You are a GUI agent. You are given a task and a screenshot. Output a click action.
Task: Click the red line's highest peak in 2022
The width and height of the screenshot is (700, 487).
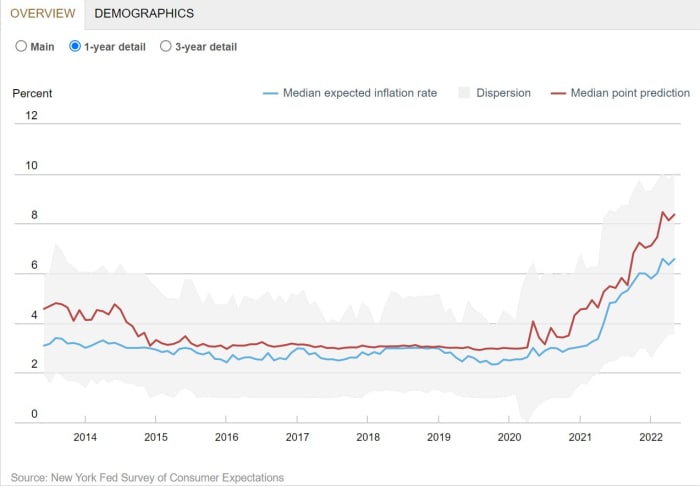[x=662, y=212]
